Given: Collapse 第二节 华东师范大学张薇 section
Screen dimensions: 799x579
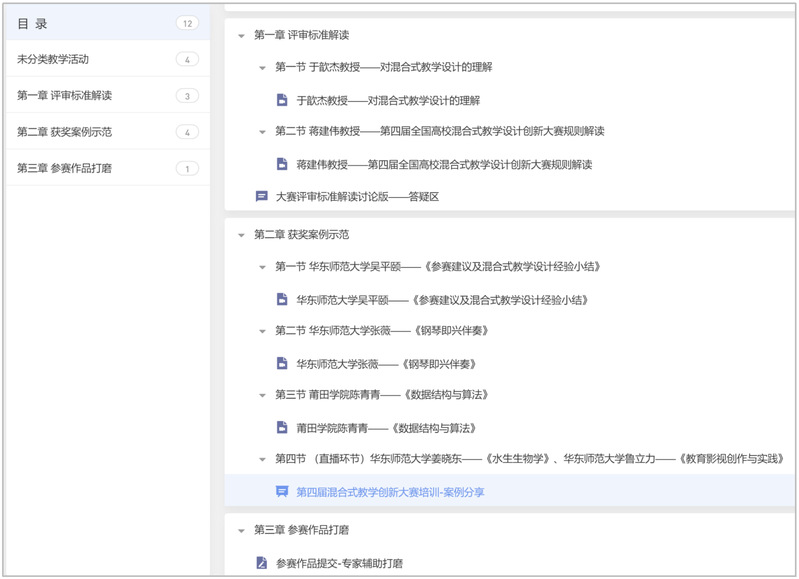Looking at the screenshot, I should (x=262, y=331).
